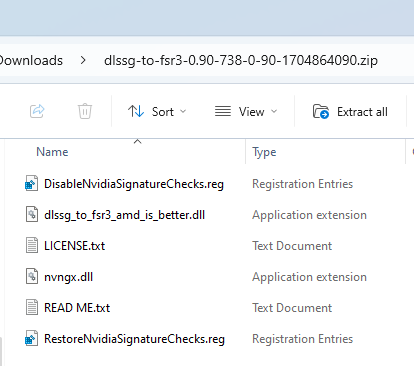Click Application extension type of dlssg_to_fsr3 dll
Image resolution: width=414 pixels, height=366 pixels.
click(309, 215)
